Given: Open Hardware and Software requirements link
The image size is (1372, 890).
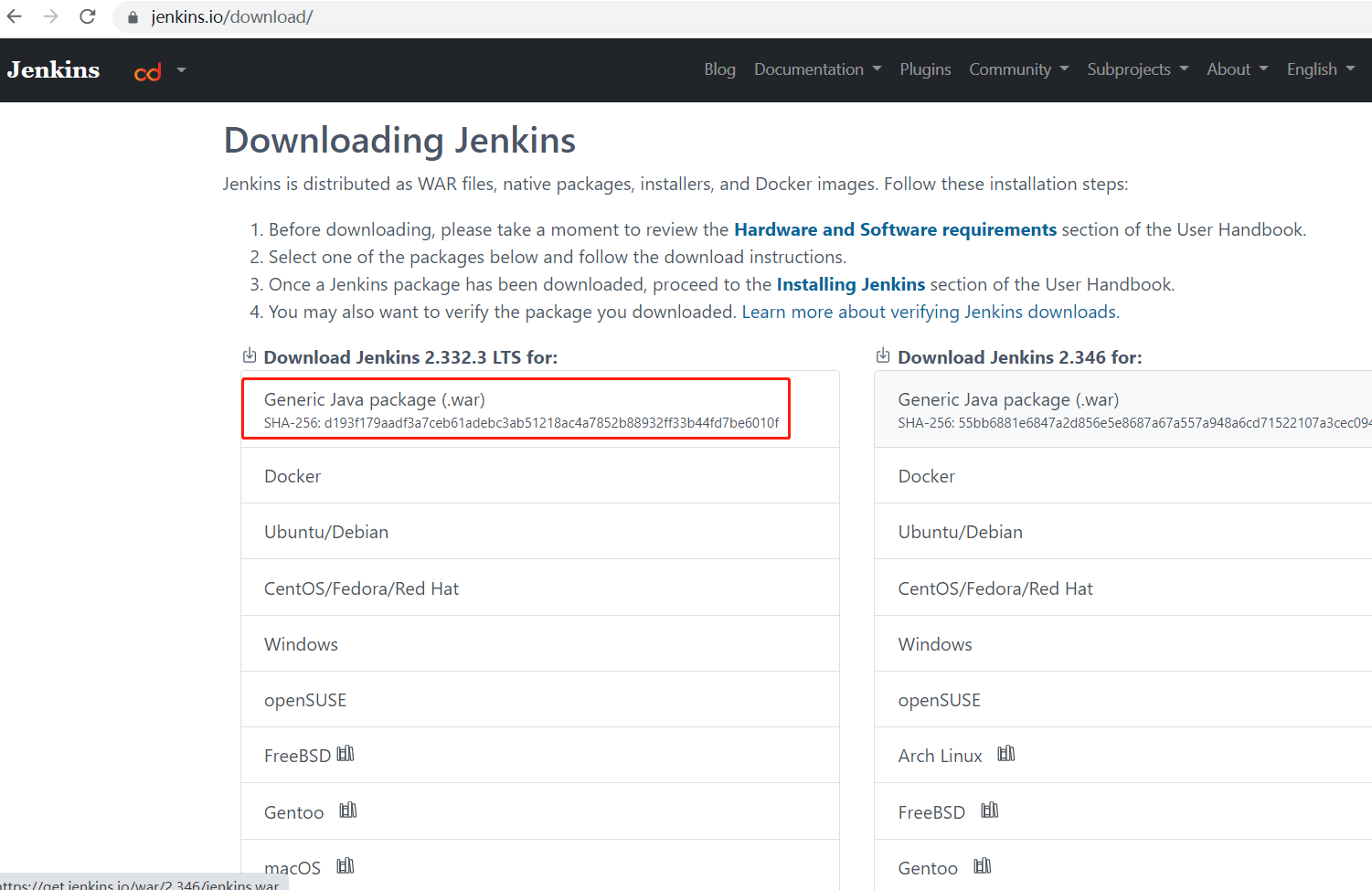Looking at the screenshot, I should click(895, 229).
